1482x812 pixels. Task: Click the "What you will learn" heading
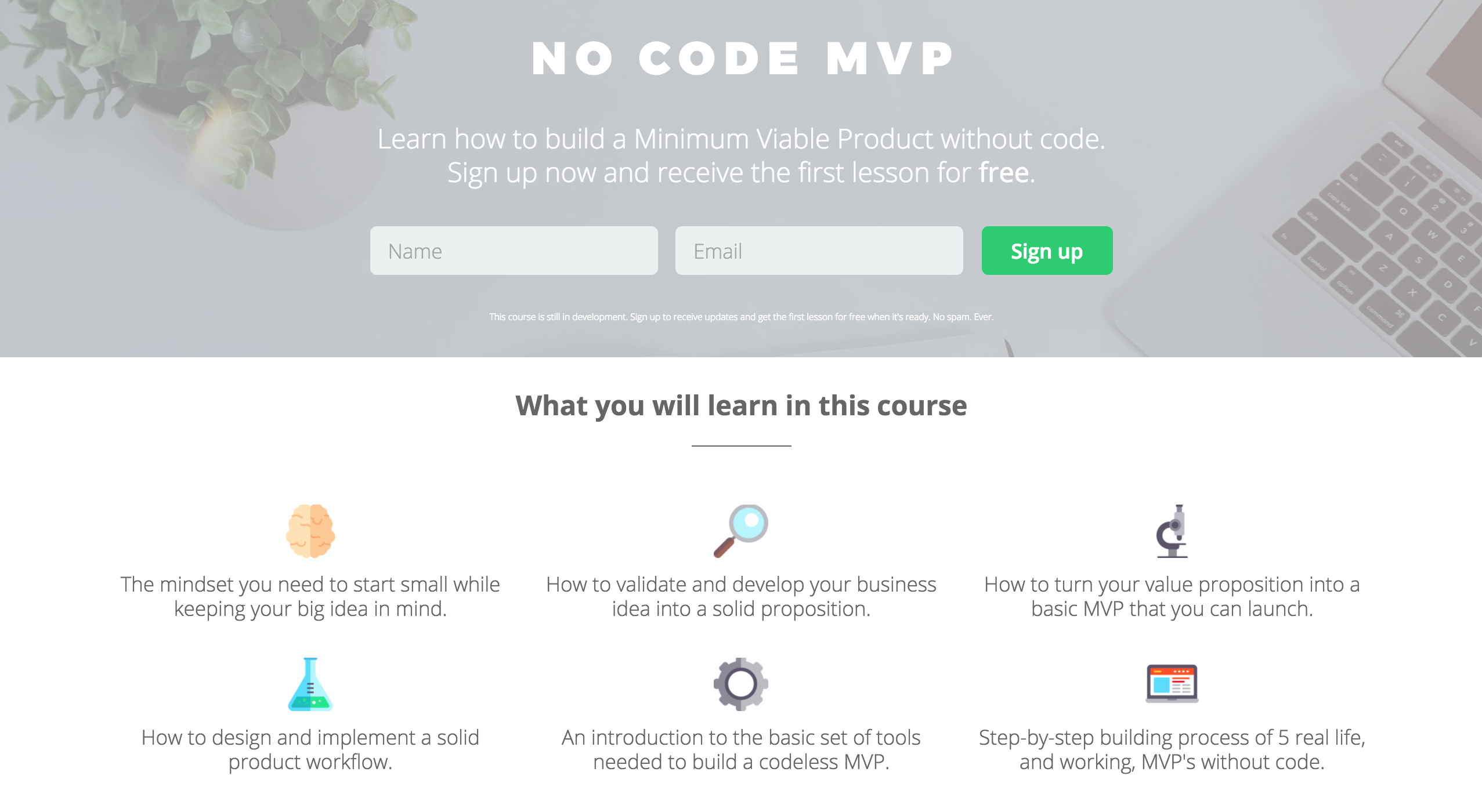(x=741, y=405)
